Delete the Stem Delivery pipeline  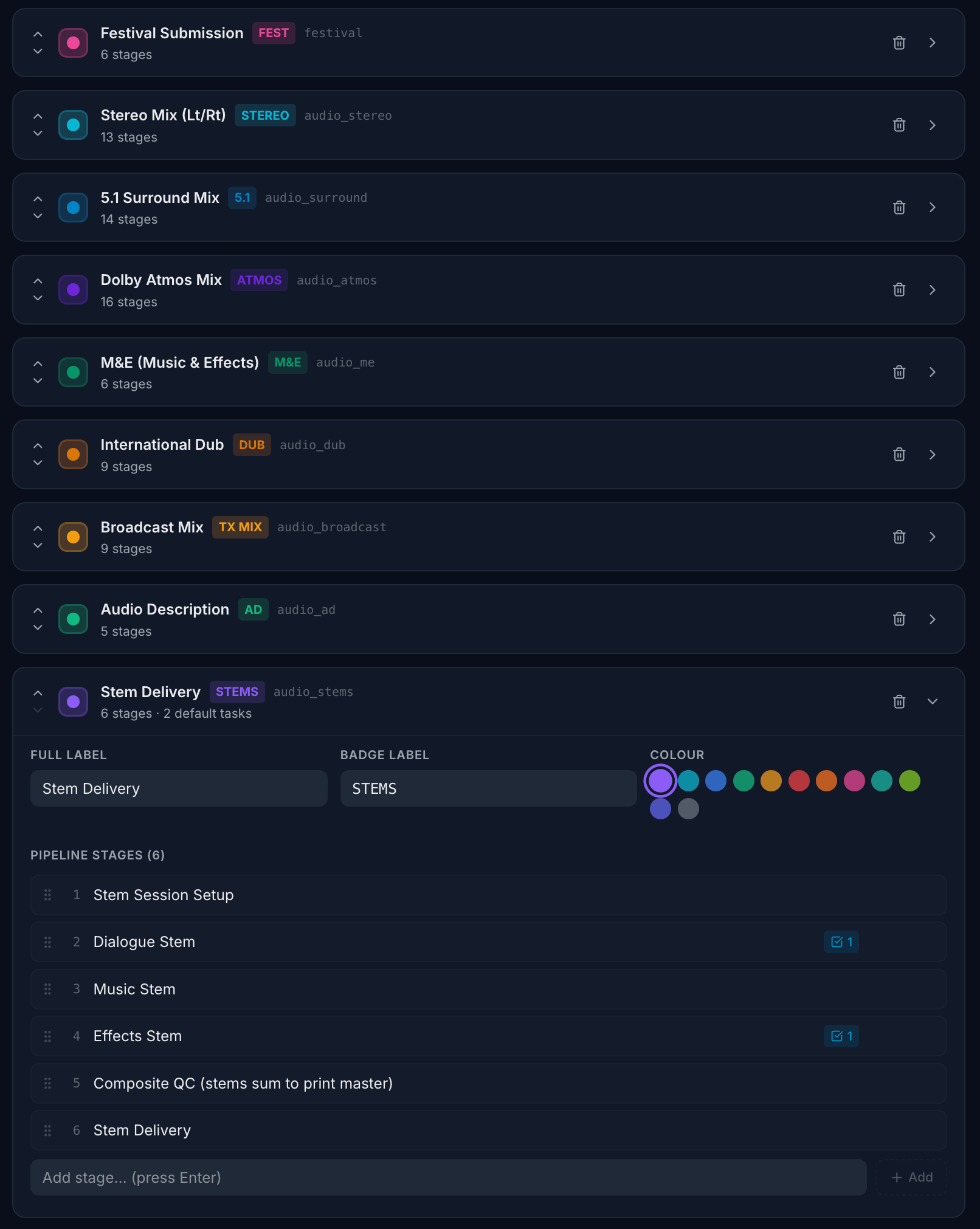[x=899, y=701]
